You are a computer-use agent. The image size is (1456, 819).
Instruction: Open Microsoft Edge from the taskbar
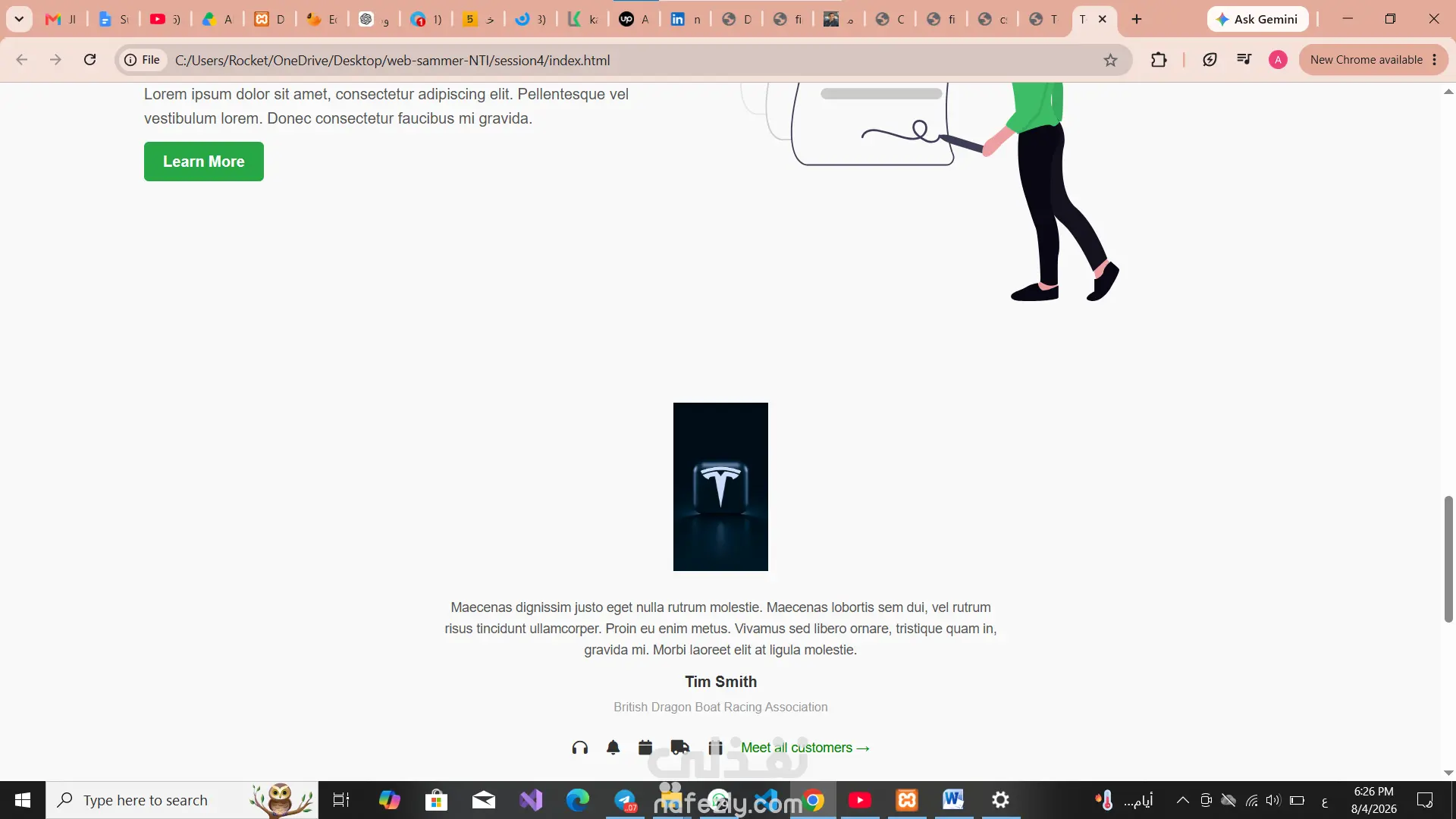(578, 800)
